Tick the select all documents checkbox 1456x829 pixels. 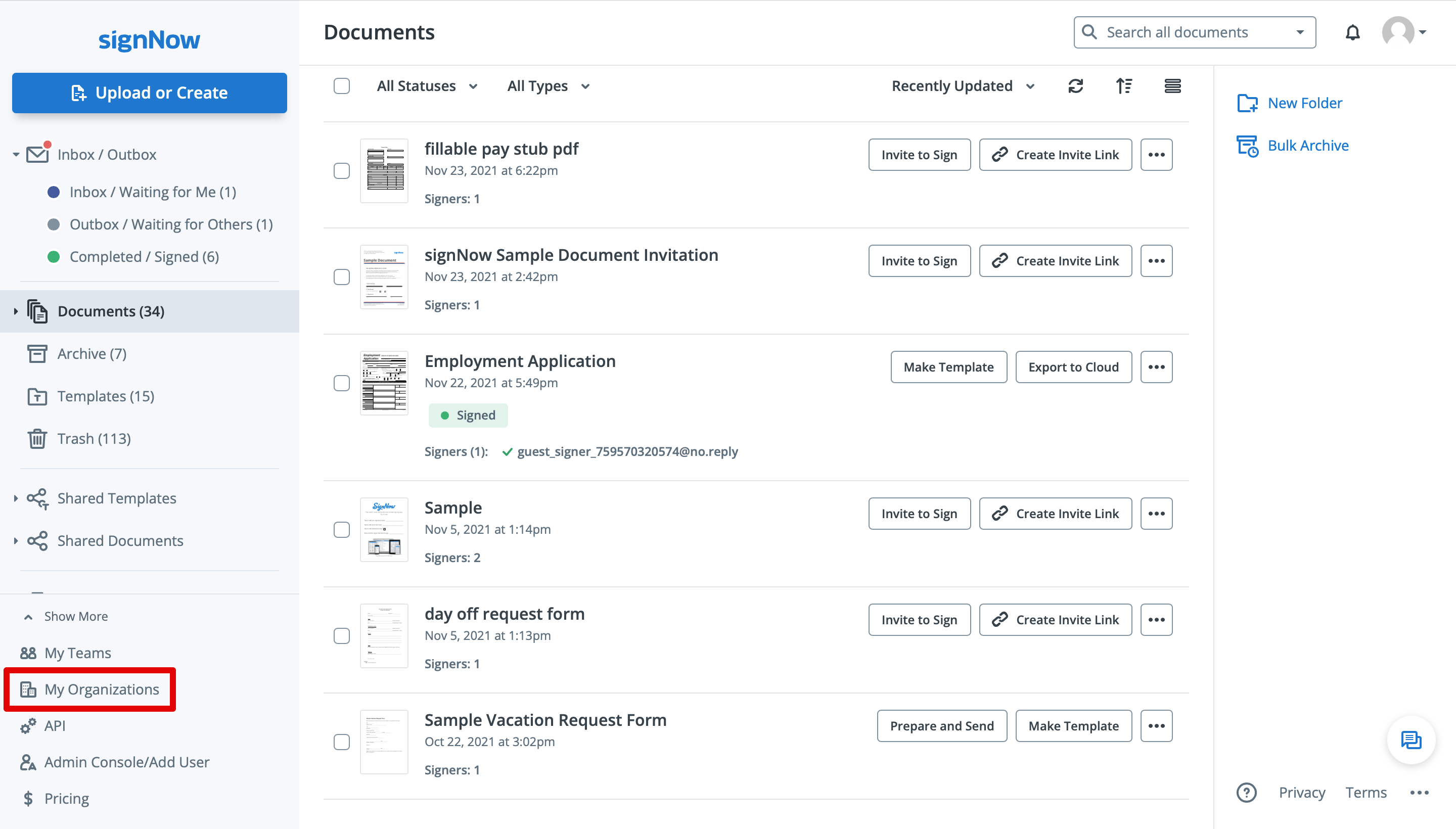[x=342, y=86]
